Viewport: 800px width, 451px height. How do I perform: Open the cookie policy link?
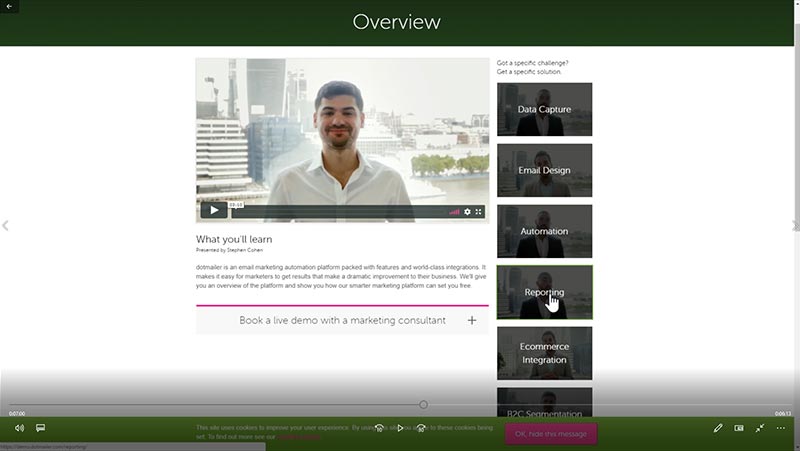click(299, 437)
